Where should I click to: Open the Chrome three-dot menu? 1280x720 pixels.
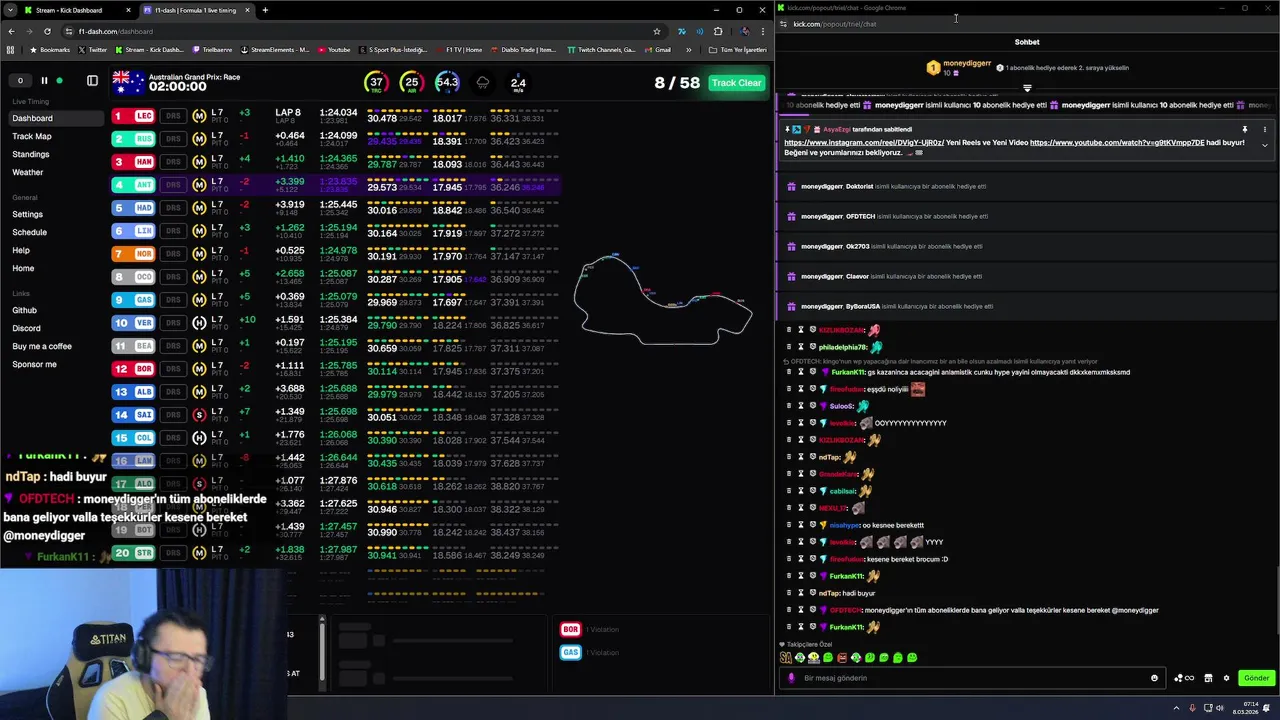[762, 31]
